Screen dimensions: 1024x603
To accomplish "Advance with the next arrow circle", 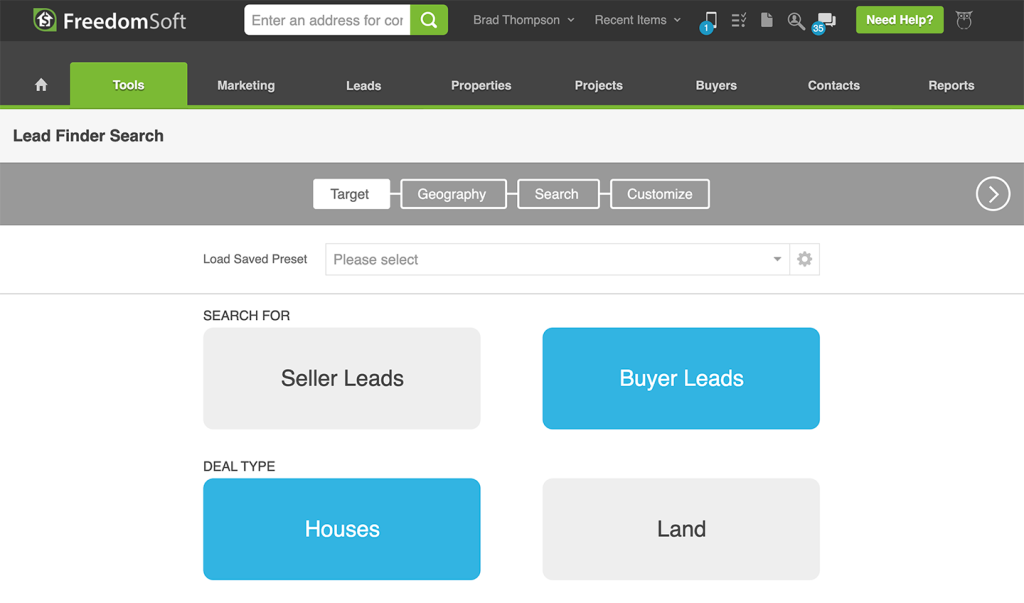I will (992, 194).
